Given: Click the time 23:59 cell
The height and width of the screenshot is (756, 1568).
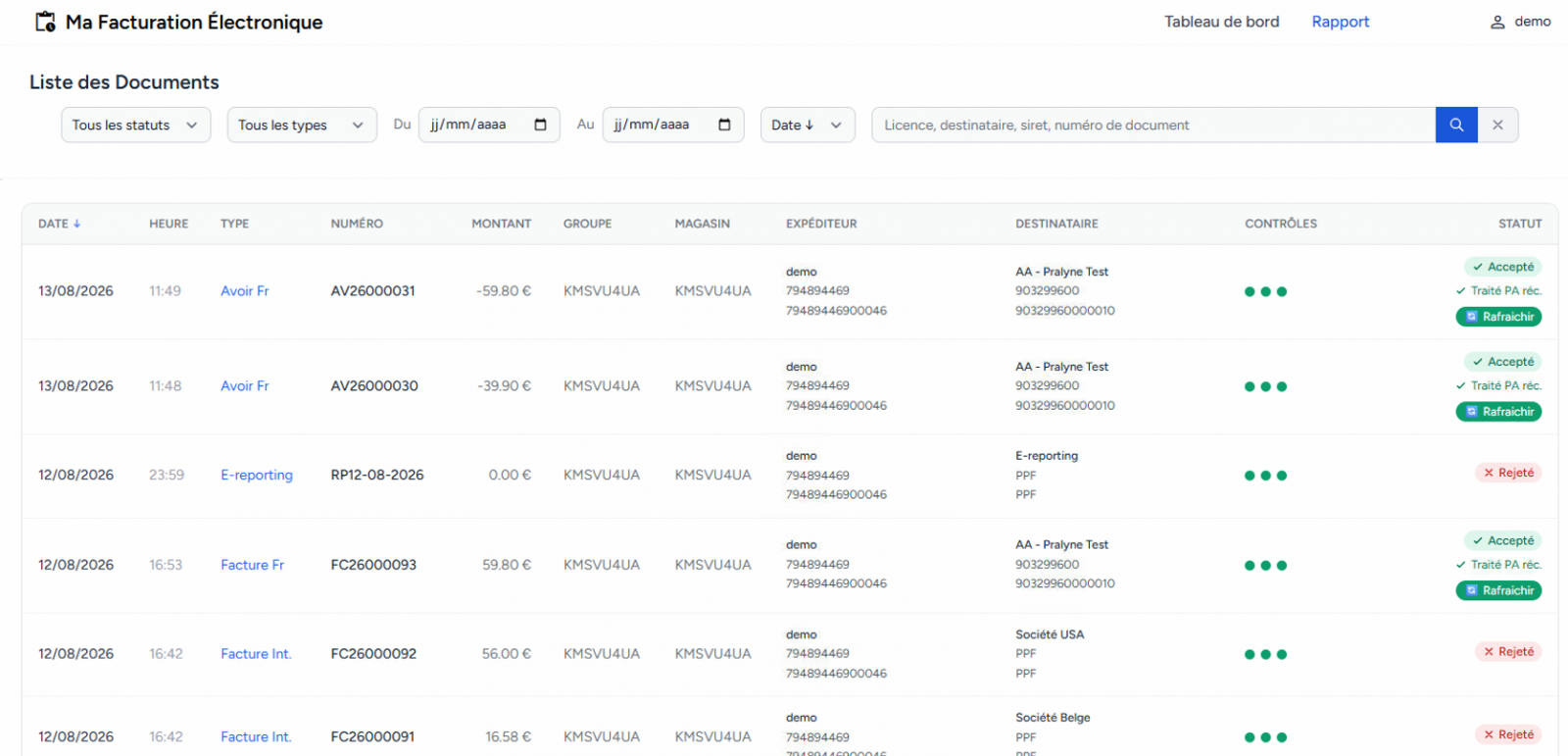Looking at the screenshot, I should pos(167,476).
